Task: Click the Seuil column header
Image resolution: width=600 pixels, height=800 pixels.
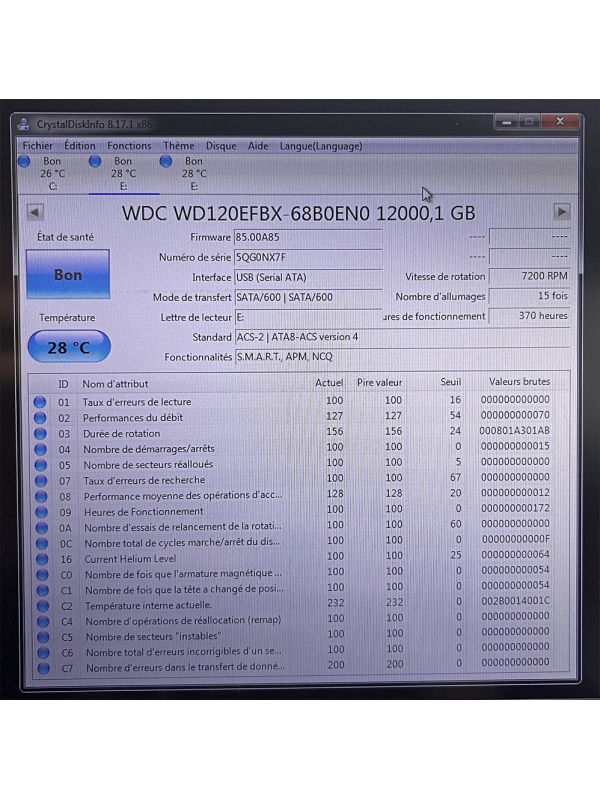Action: tap(451, 382)
